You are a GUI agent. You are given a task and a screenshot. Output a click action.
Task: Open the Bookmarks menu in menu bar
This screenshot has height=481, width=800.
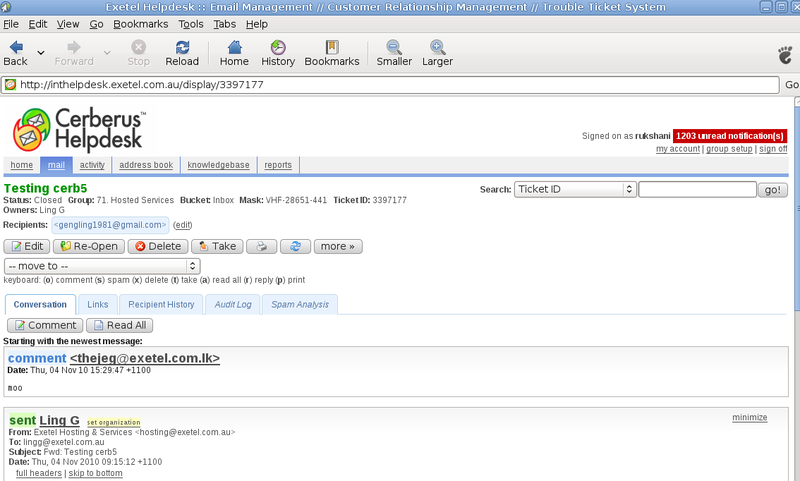click(141, 24)
